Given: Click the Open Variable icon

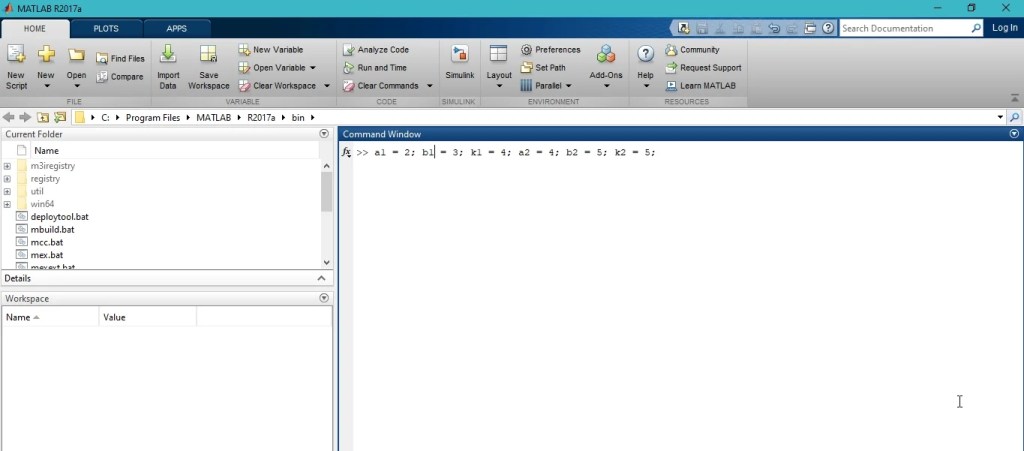Looking at the screenshot, I should 244,68.
